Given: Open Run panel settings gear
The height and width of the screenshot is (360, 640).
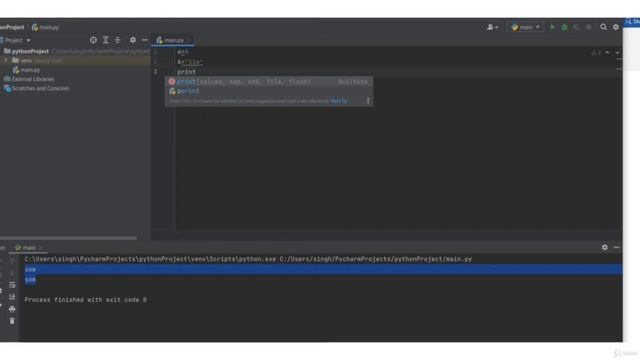Looking at the screenshot, I should [x=604, y=247].
